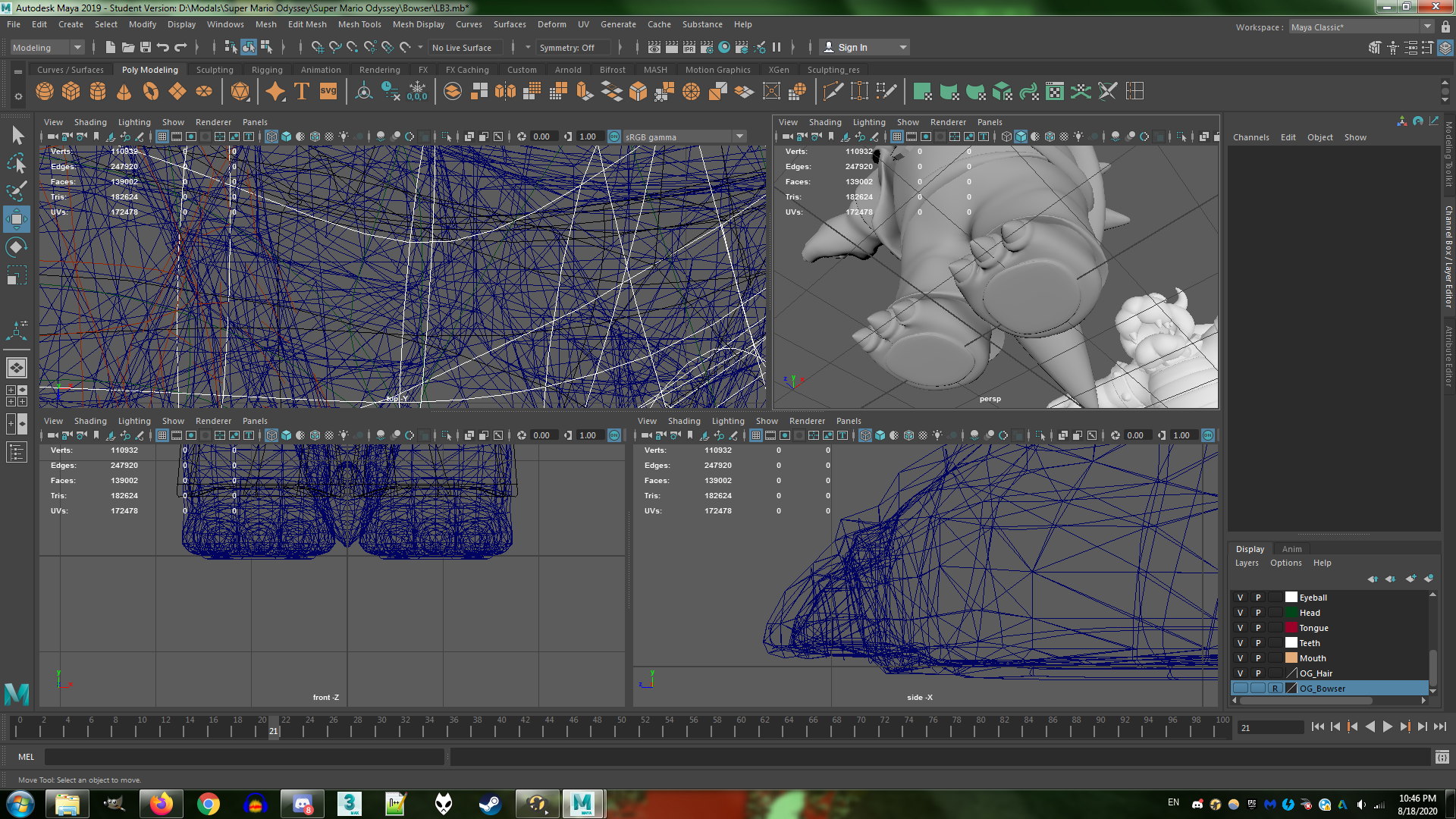
Task: Toggle R display type on OG_Bowser layer
Action: click(1276, 689)
